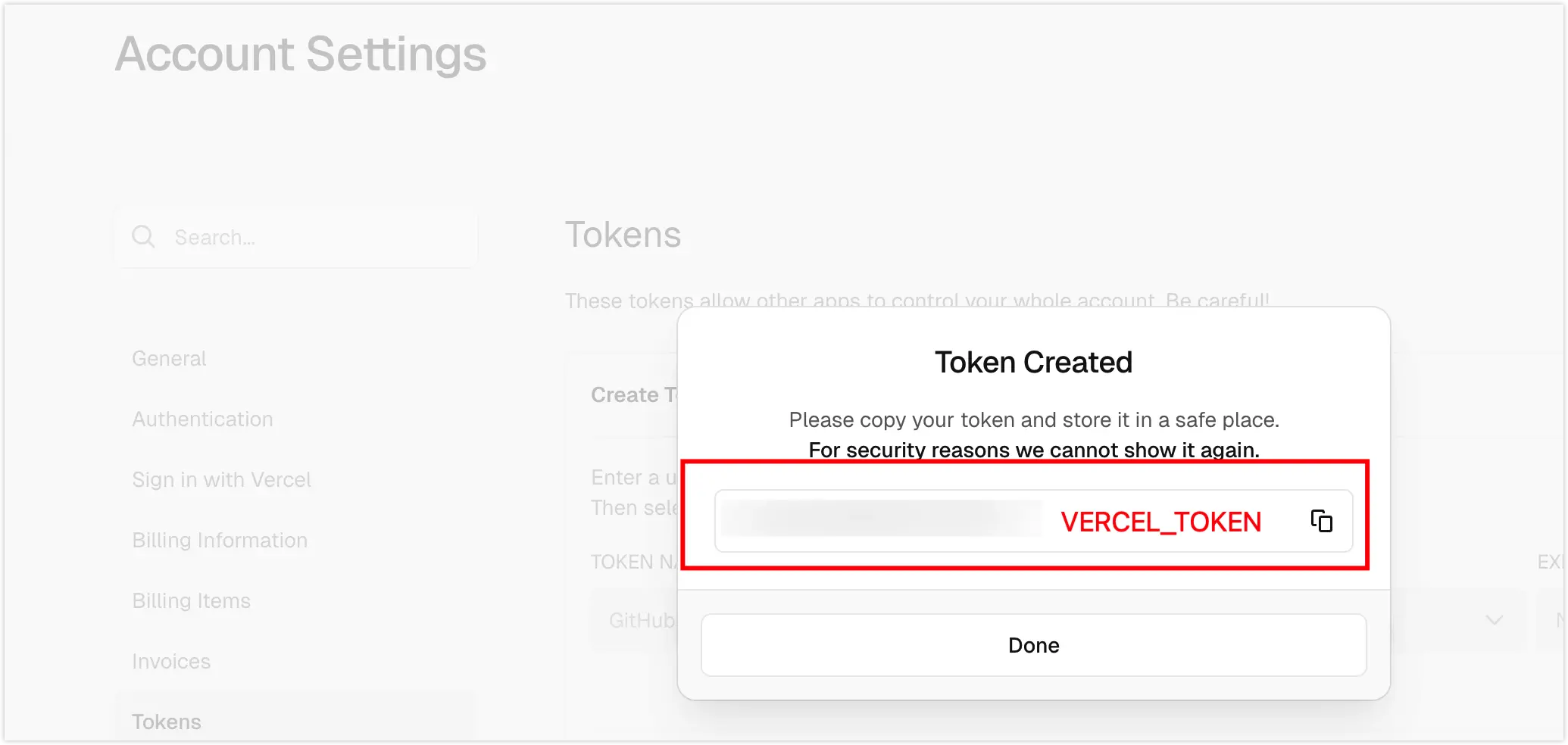Go to the Authentication section

coord(202,419)
